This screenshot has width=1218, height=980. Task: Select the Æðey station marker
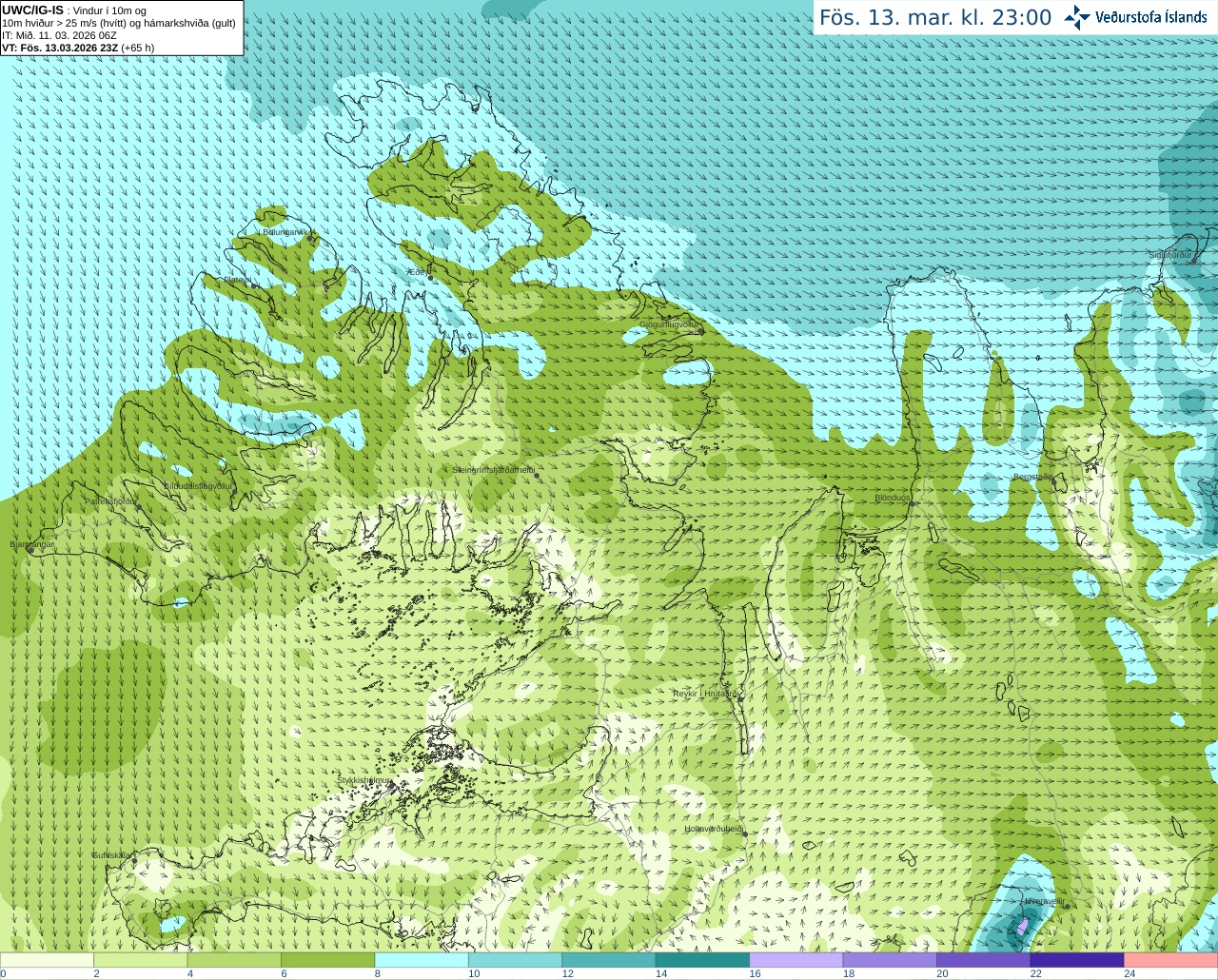431,278
